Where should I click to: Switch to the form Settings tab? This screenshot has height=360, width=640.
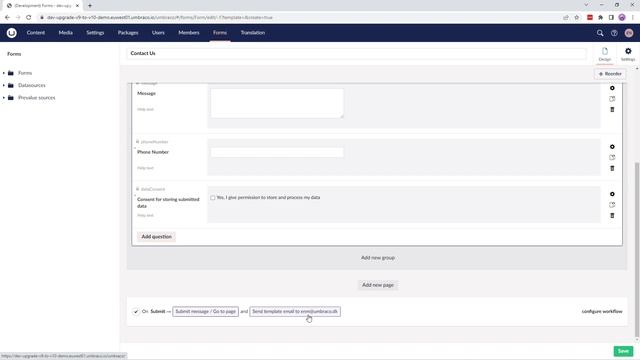point(628,54)
